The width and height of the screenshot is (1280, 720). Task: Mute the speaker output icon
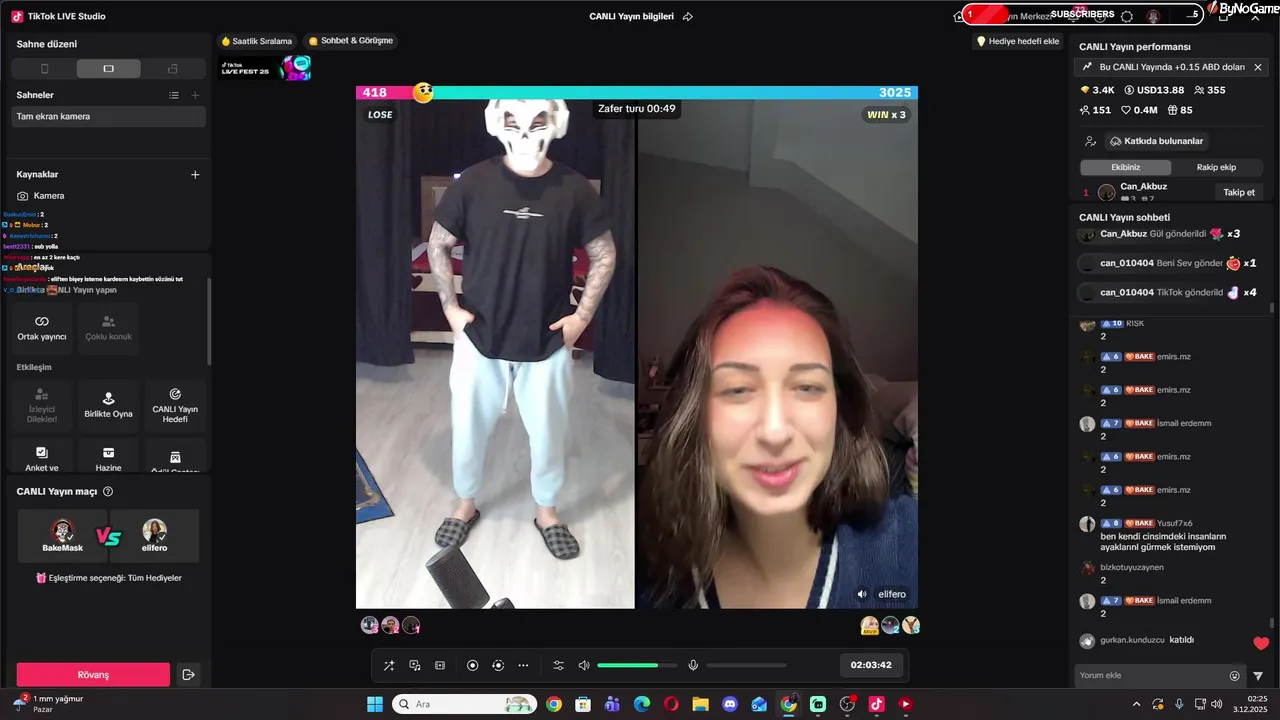pos(584,666)
